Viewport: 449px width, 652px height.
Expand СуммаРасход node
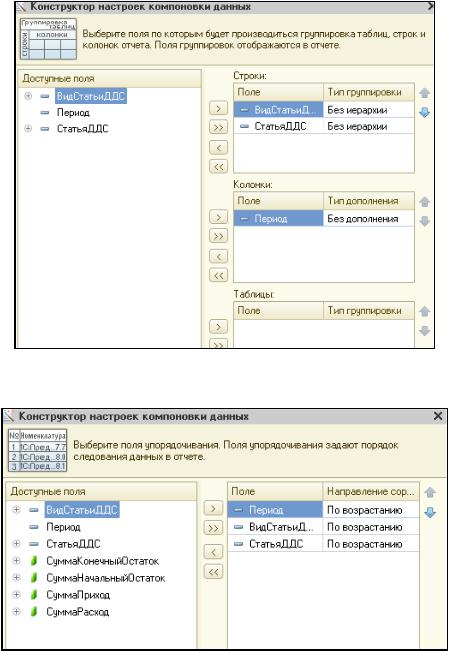point(17,612)
